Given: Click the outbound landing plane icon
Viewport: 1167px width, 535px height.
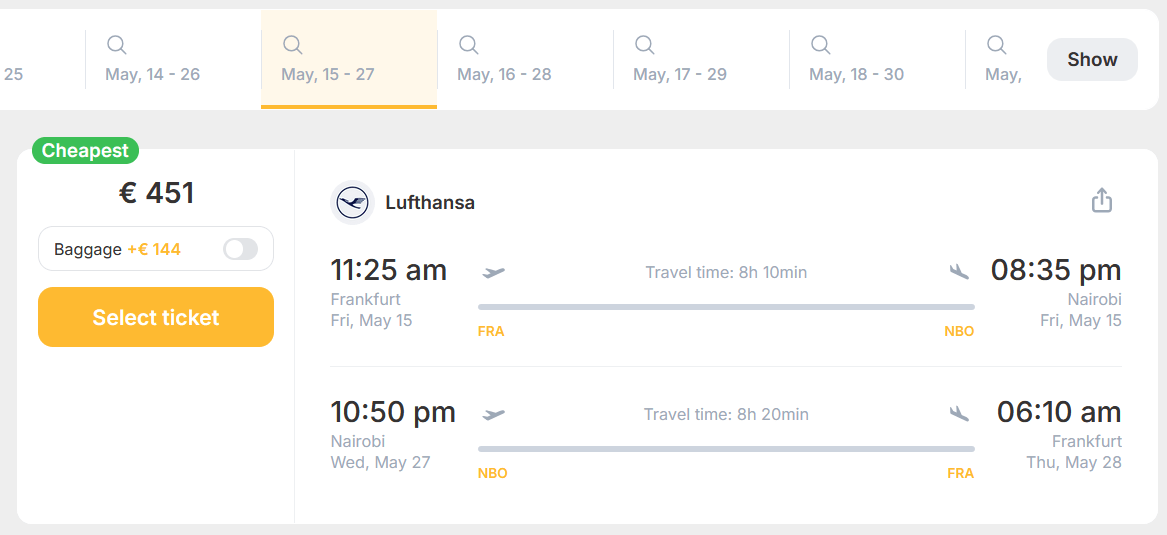Looking at the screenshot, I should coord(959,271).
